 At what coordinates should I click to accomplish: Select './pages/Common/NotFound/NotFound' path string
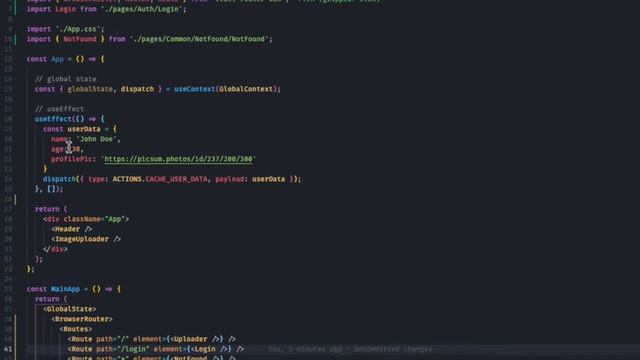click(199, 39)
